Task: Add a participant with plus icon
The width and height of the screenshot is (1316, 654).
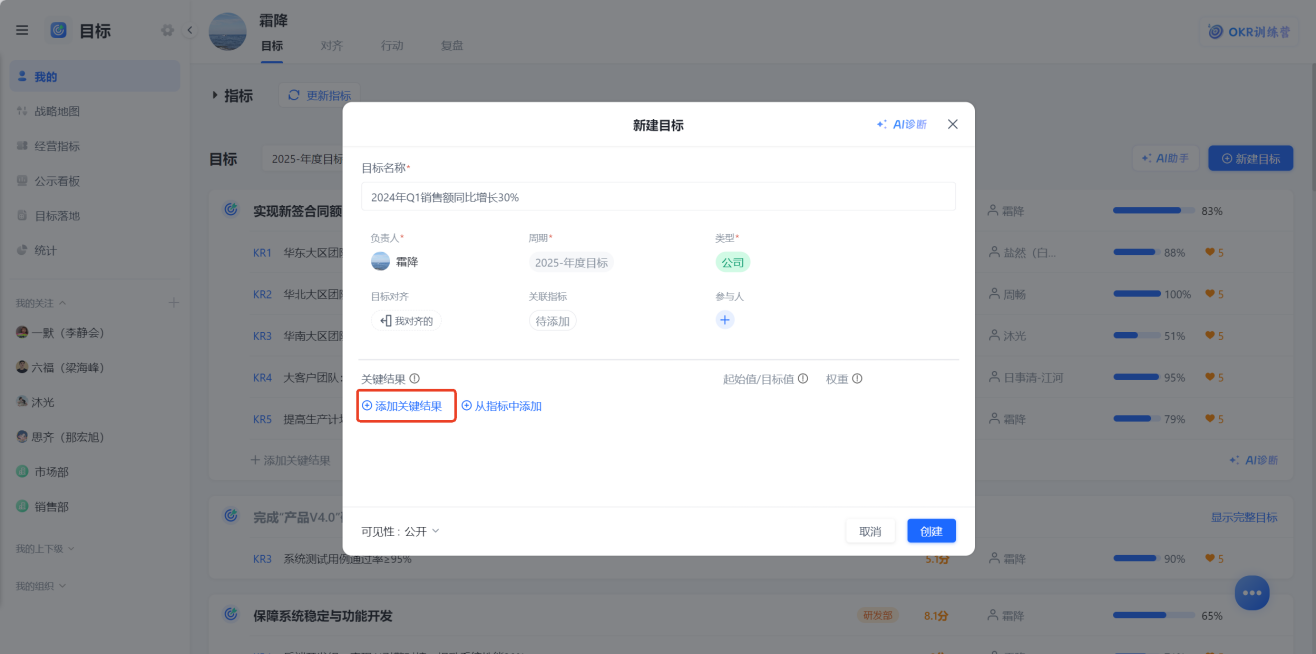Action: (x=725, y=320)
